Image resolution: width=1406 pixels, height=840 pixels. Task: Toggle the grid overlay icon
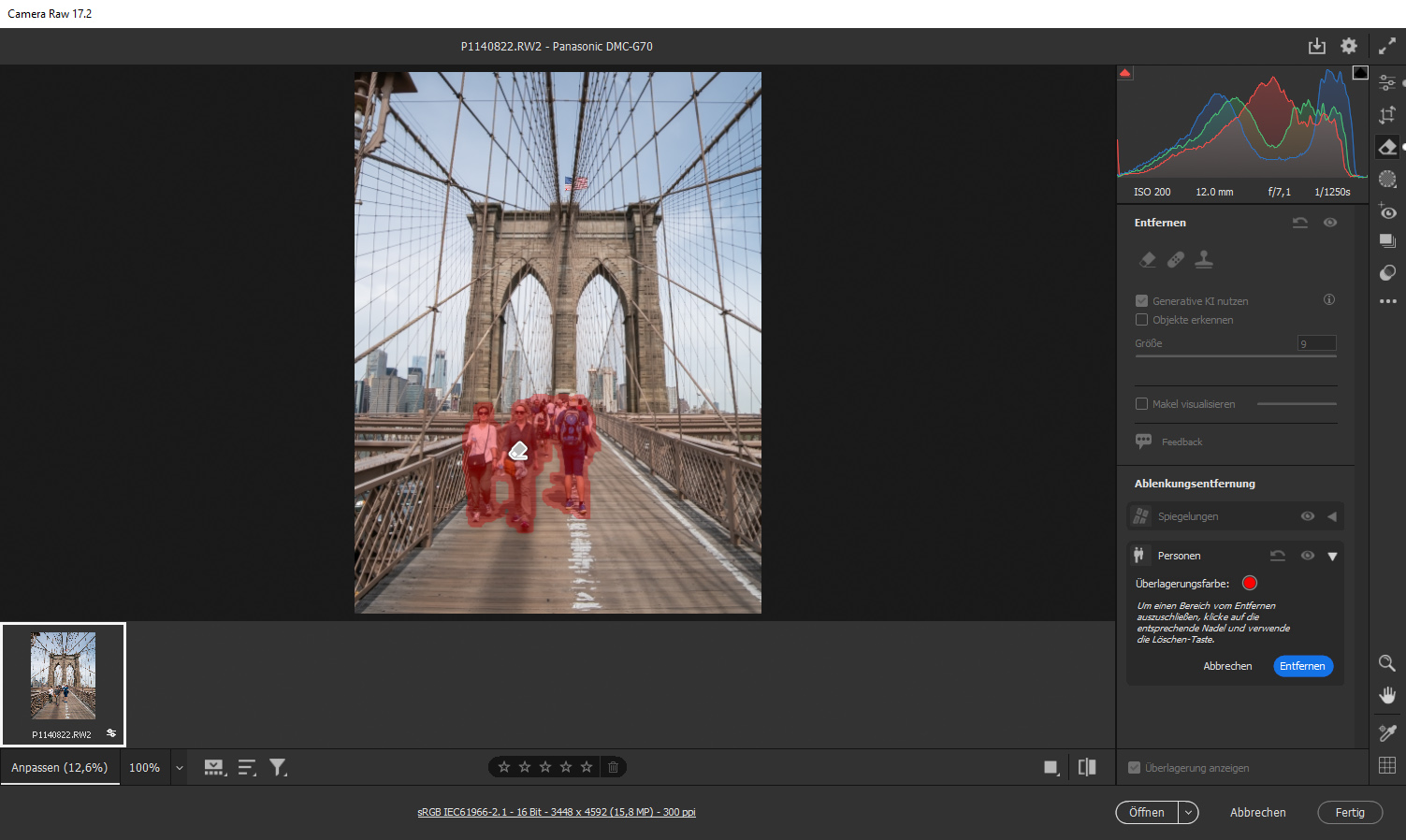1387,765
